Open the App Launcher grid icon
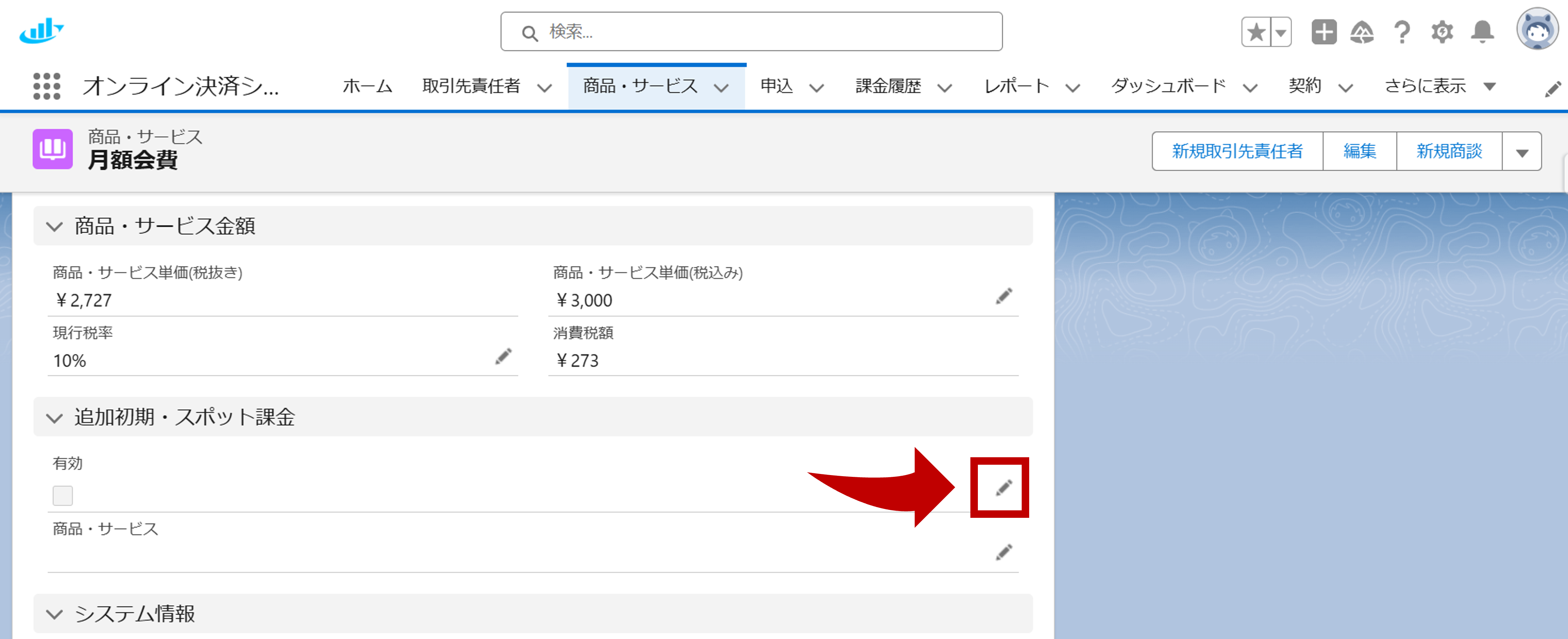The height and width of the screenshot is (639, 1568). click(46, 86)
